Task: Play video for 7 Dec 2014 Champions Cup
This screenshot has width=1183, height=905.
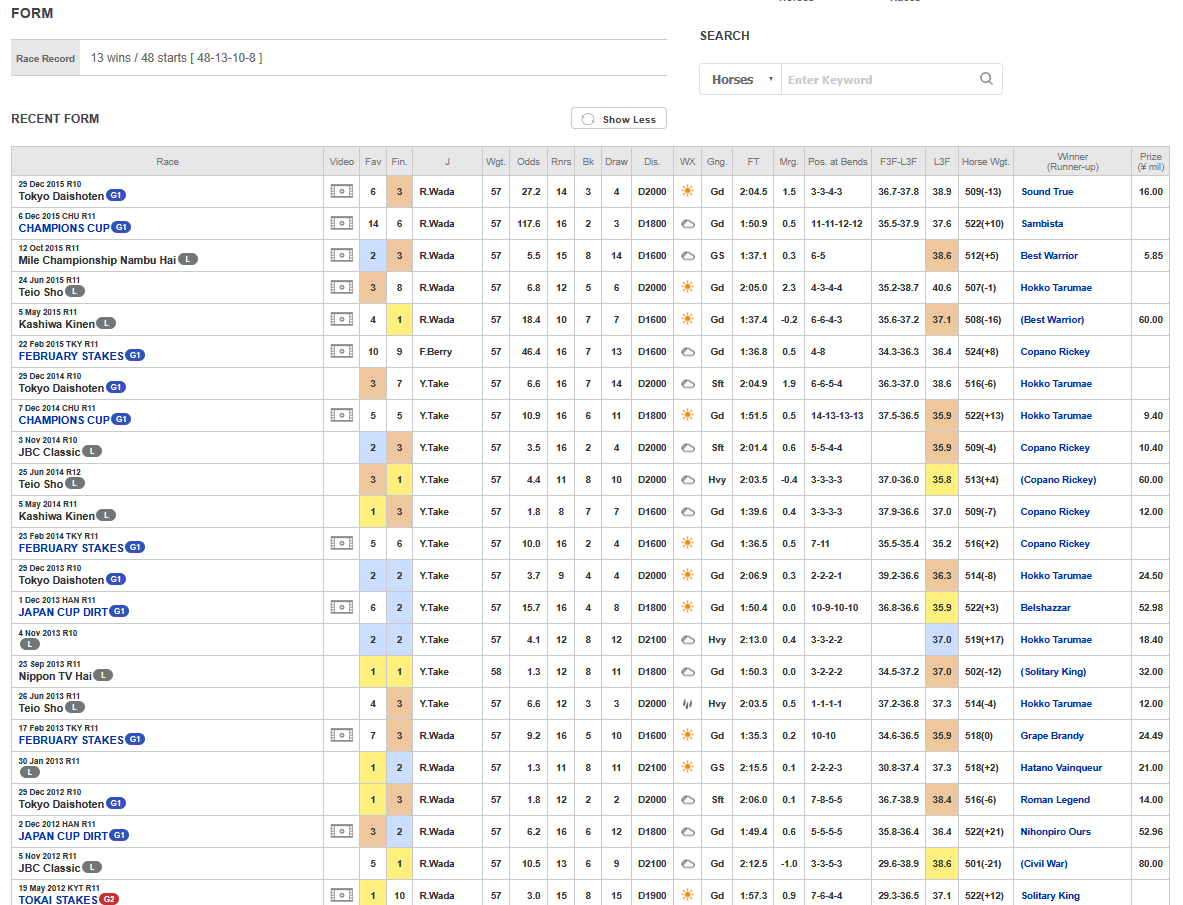Action: pos(341,416)
